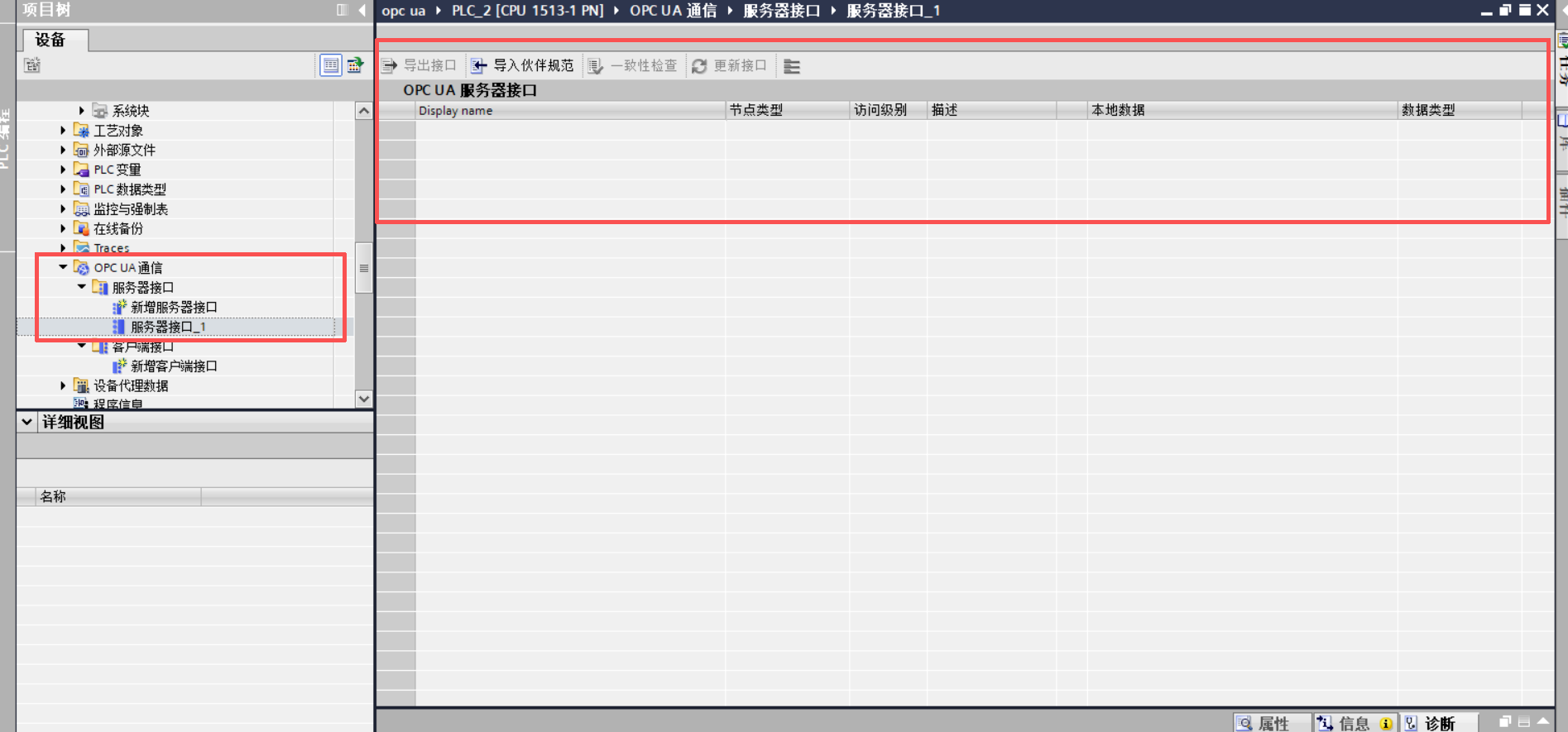Click the 服务器接口 folder icon
Image resolution: width=1568 pixels, height=732 pixels.
tap(100, 287)
